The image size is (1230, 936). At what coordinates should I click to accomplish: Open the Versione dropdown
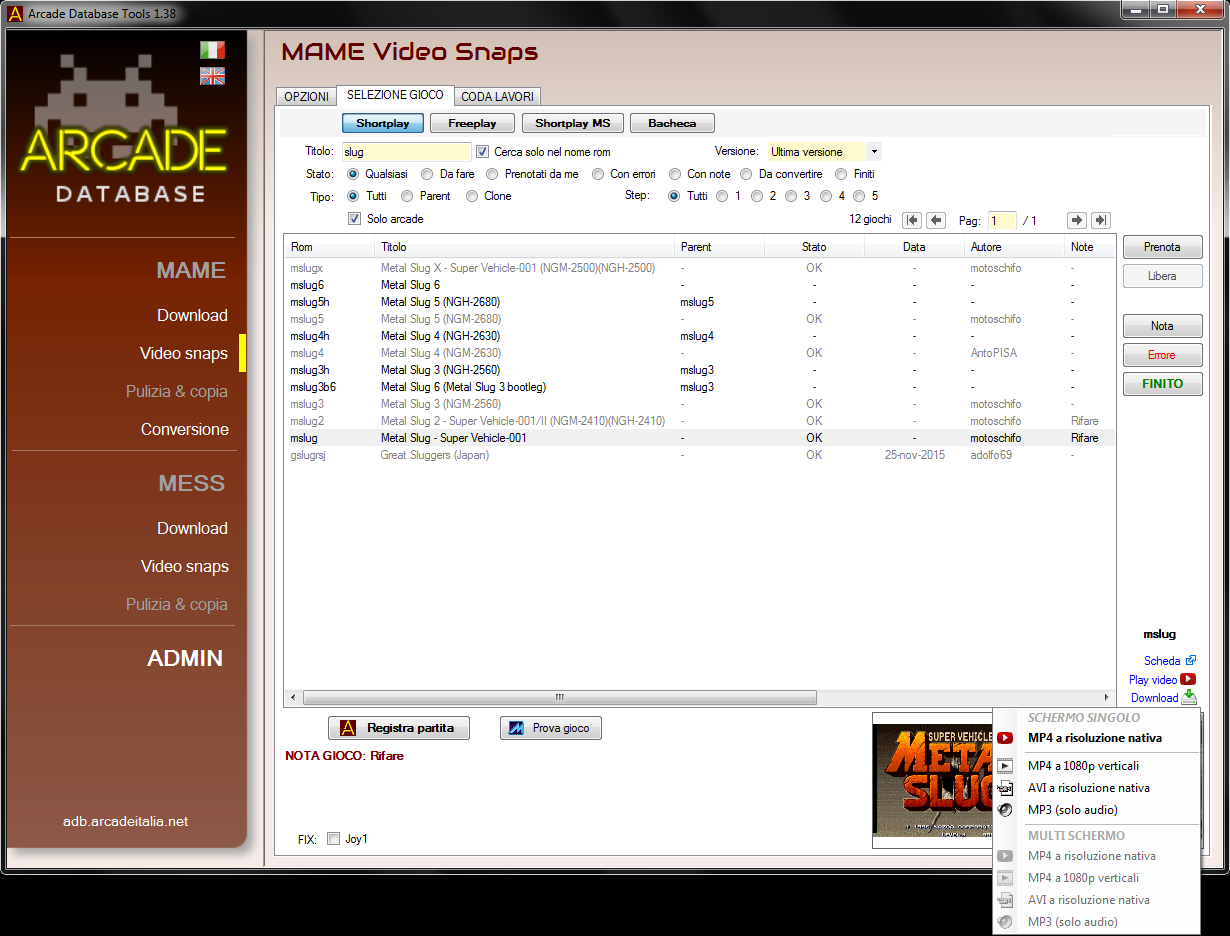pyautogui.click(x=874, y=152)
